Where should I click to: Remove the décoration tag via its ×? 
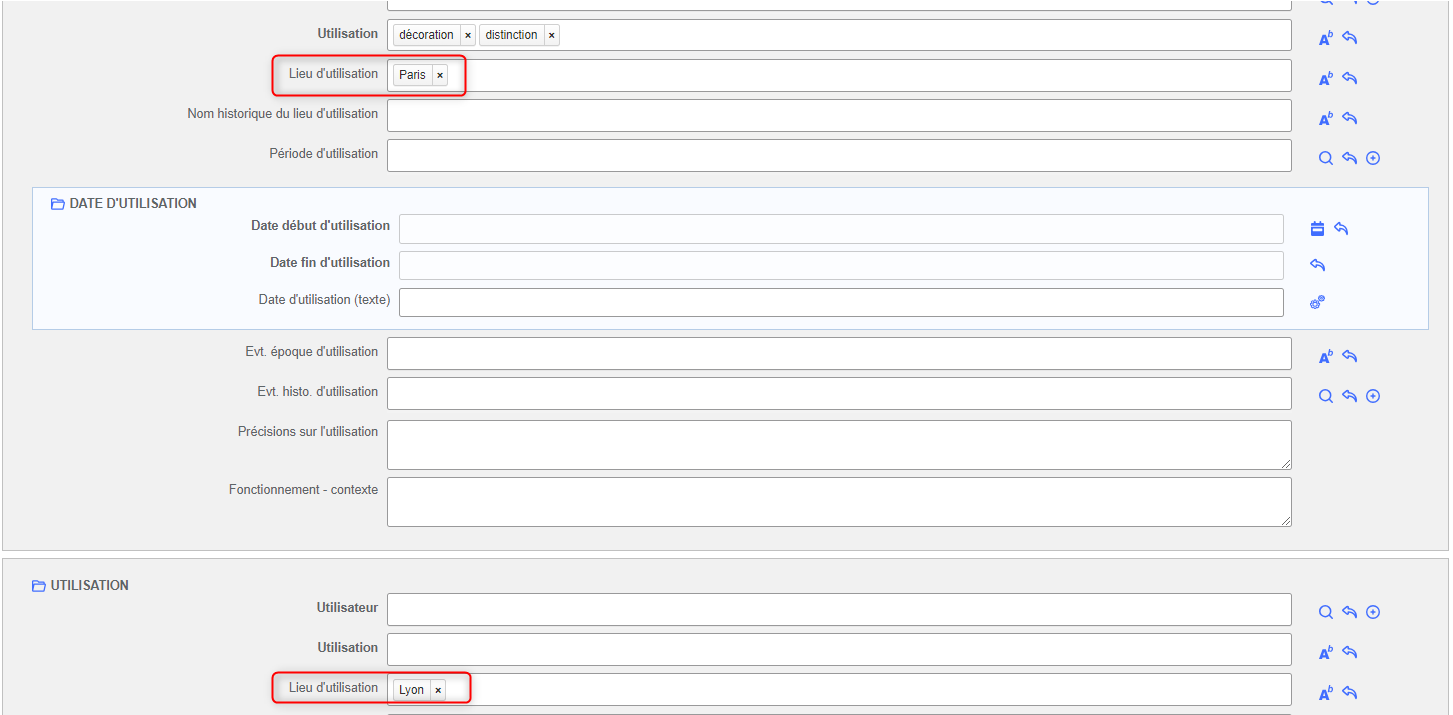pos(468,35)
